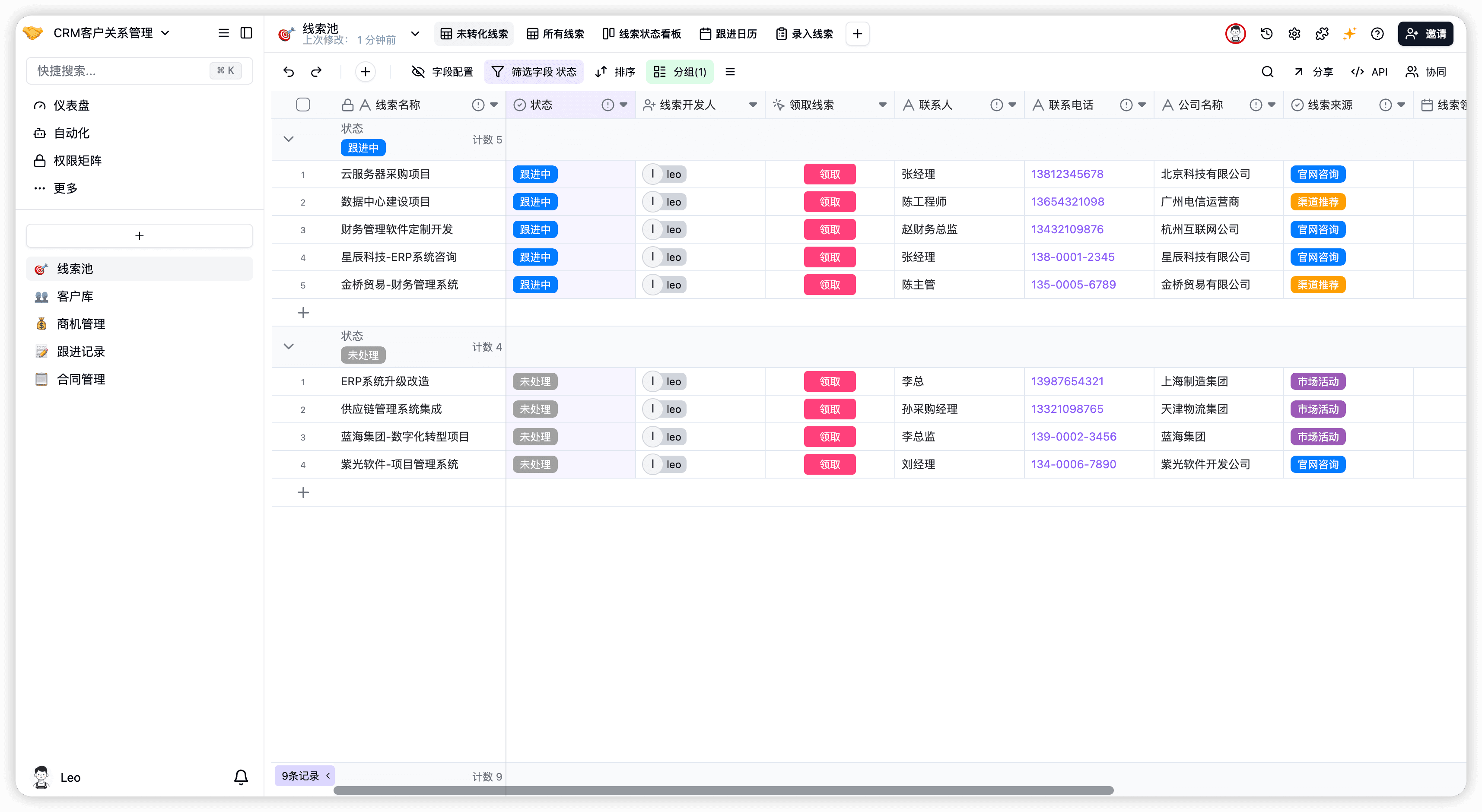Open 分组(1) grouping toolbar button
1482x812 pixels.
[680, 72]
